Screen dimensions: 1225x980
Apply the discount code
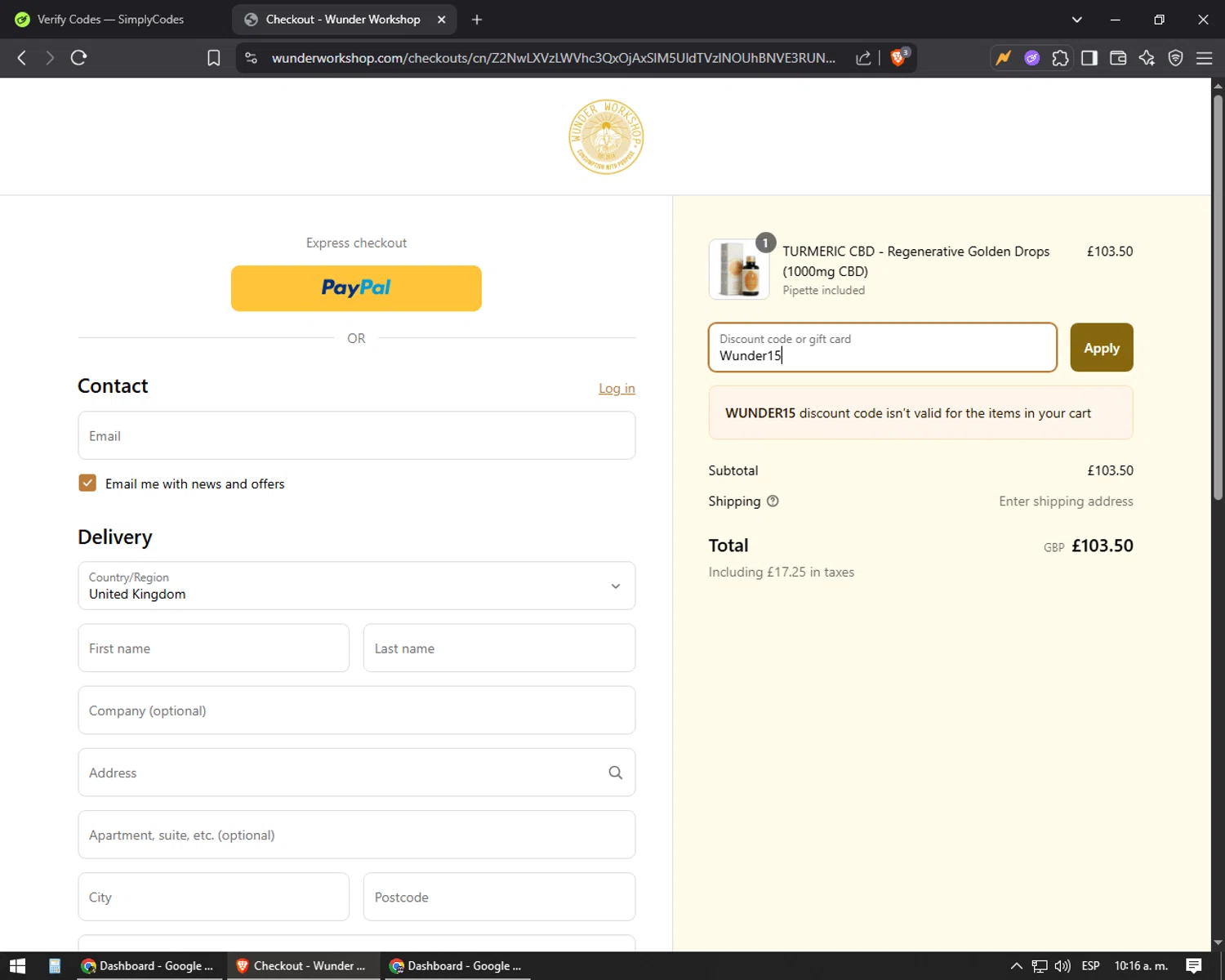pos(1102,348)
